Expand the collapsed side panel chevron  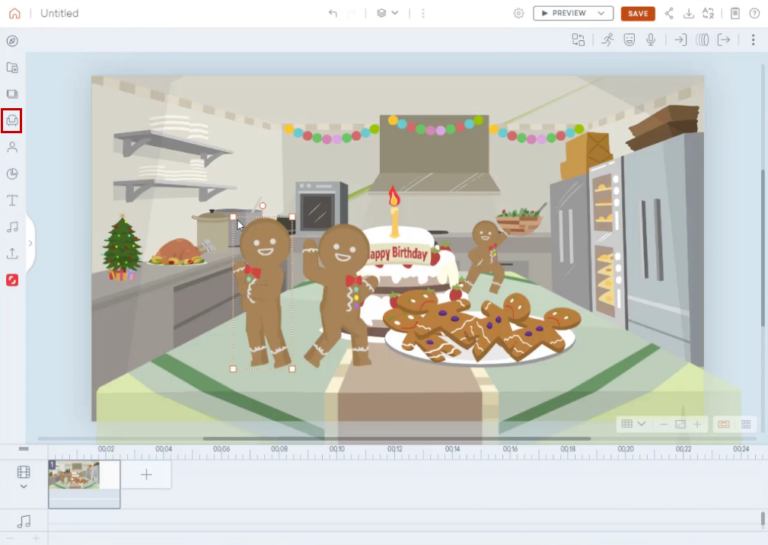coord(30,243)
